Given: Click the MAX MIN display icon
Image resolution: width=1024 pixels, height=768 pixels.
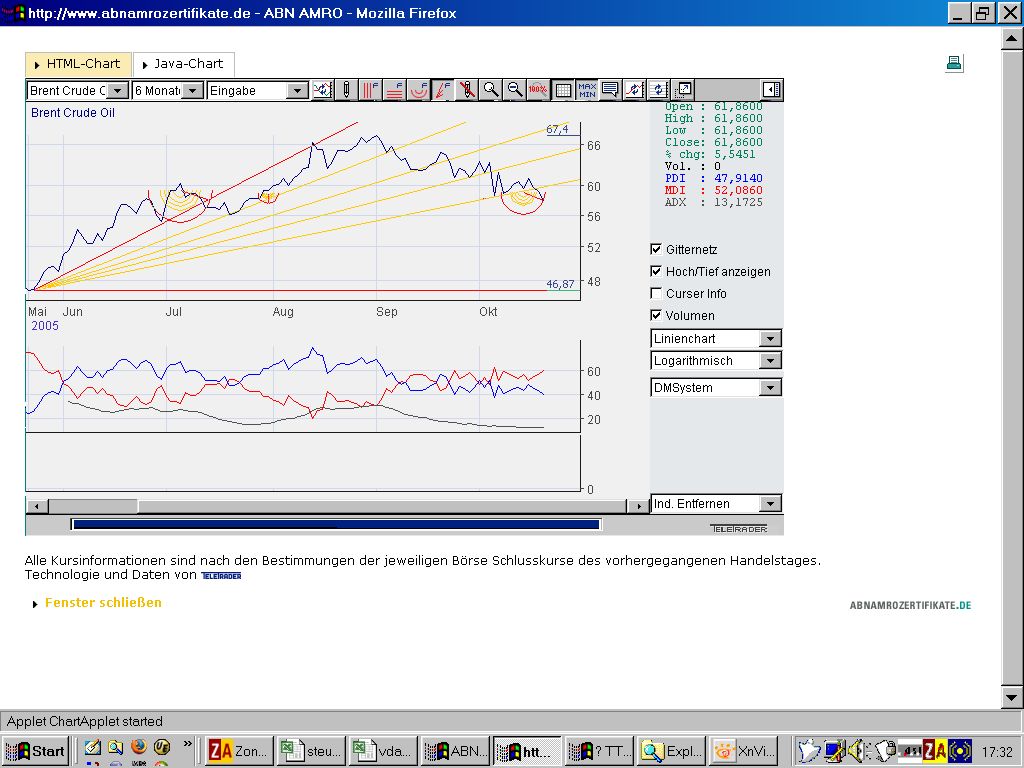Looking at the screenshot, I should [586, 89].
